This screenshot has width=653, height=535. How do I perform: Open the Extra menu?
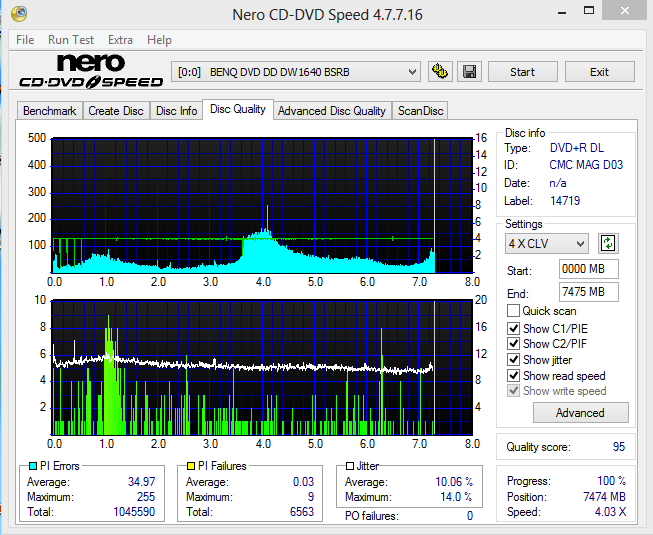coord(120,40)
